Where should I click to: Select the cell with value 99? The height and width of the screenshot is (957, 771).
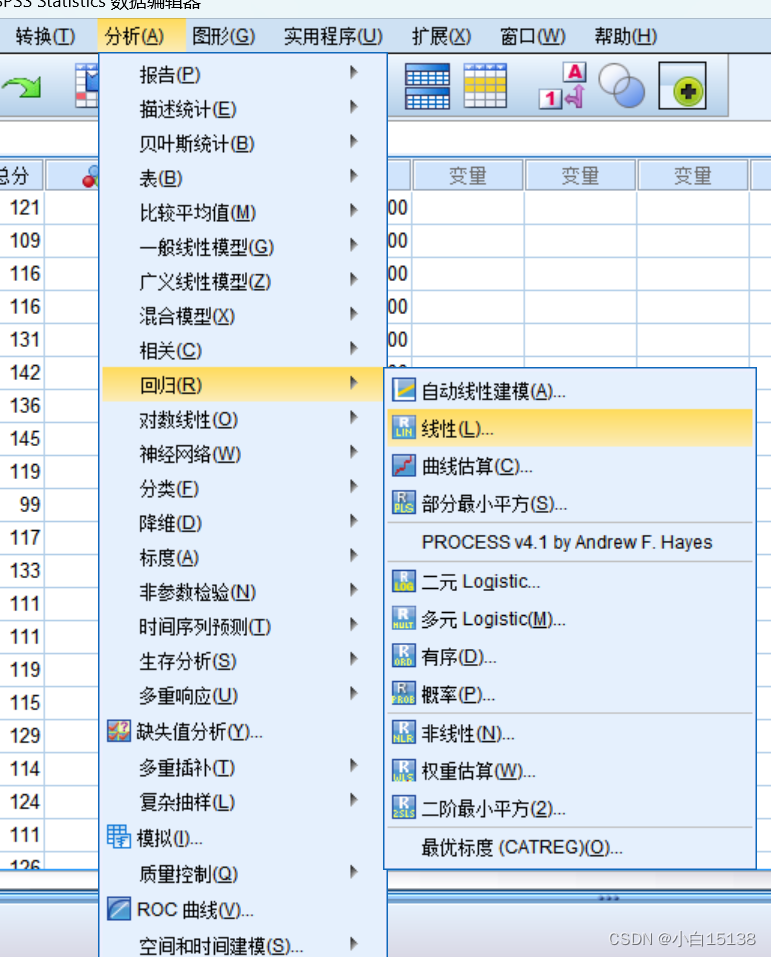coord(24,504)
